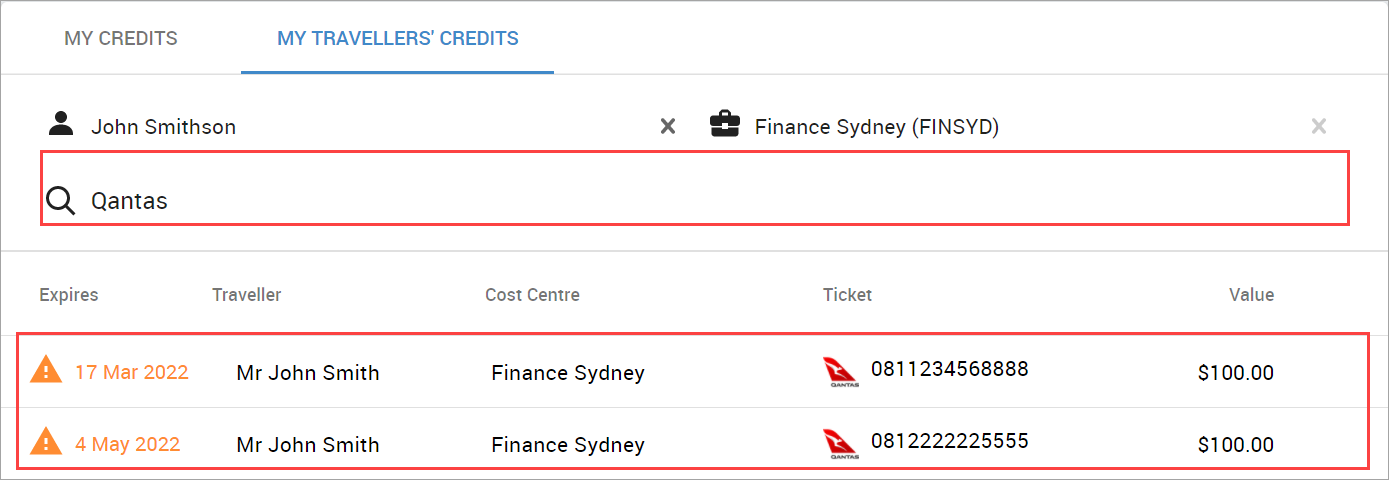Clear the John Smithson traveller filter
Screen dimensions: 1389x480
(x=668, y=126)
